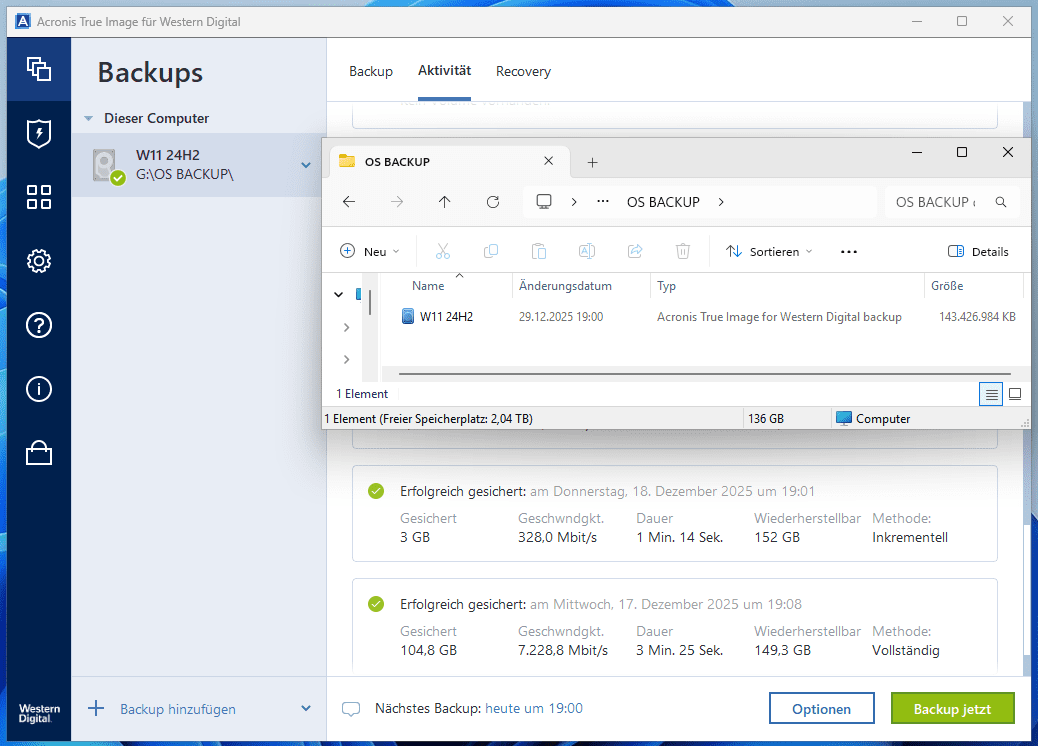Navigate up one folder in Explorer
Viewport: 1038px width, 746px height.
(x=444, y=202)
